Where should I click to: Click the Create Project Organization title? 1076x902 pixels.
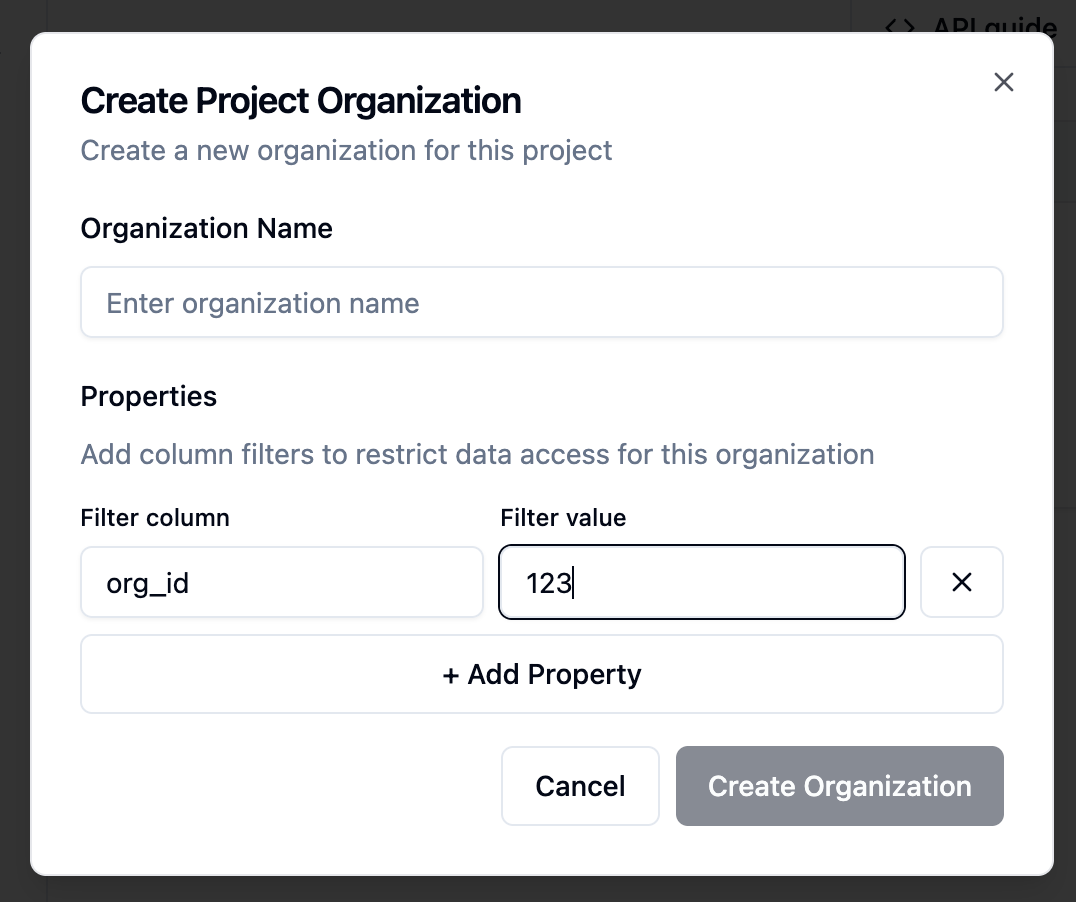tap(301, 100)
